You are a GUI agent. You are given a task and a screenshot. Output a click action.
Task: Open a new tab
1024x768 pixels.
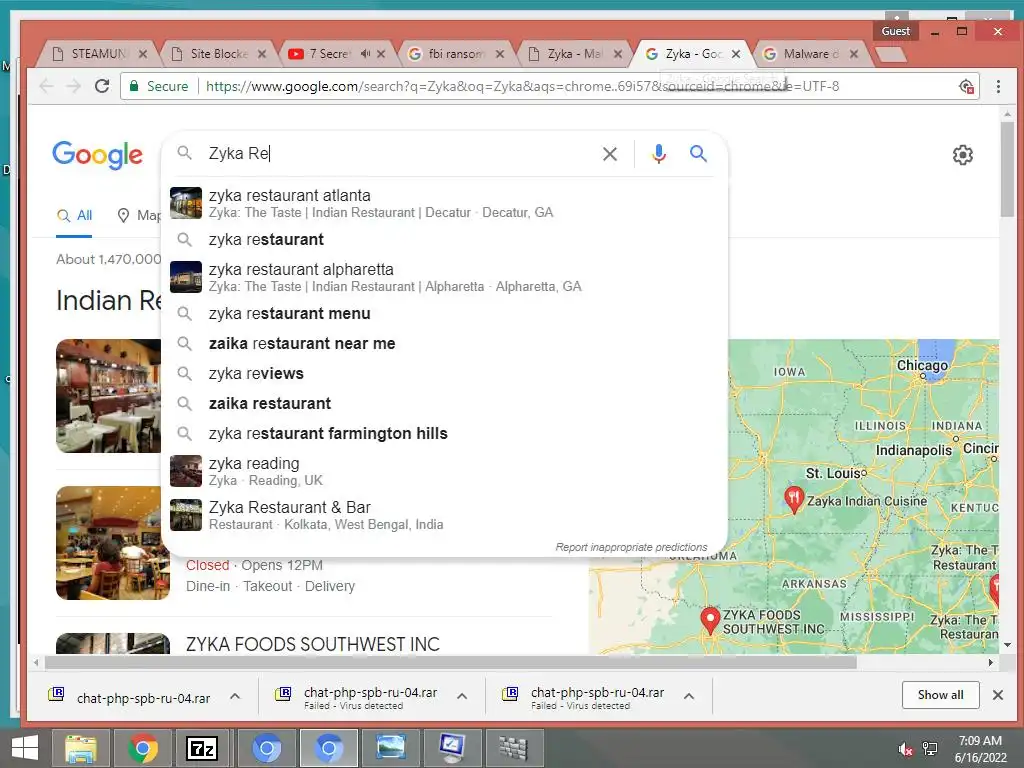click(x=891, y=54)
